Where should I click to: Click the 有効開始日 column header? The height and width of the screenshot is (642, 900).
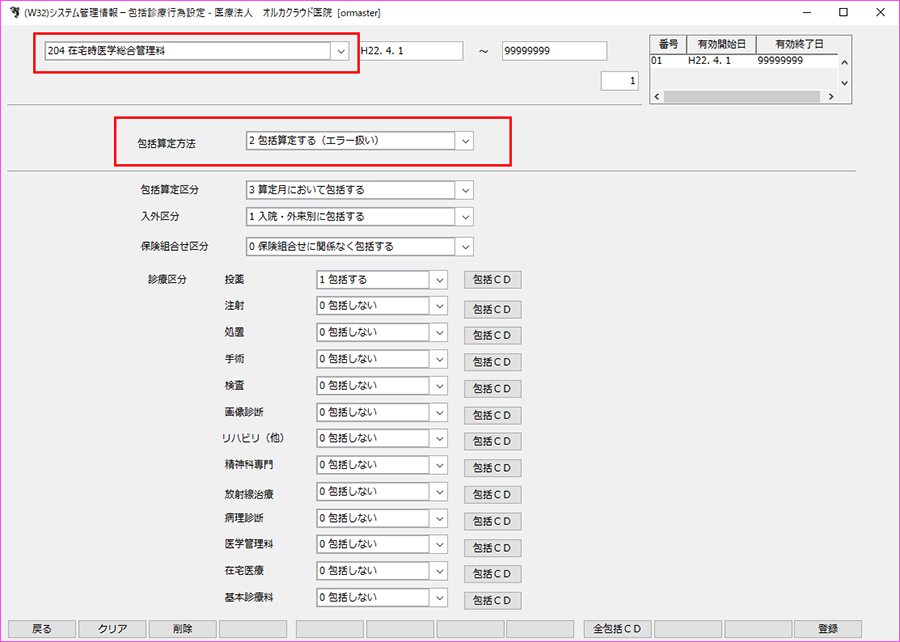[721, 44]
